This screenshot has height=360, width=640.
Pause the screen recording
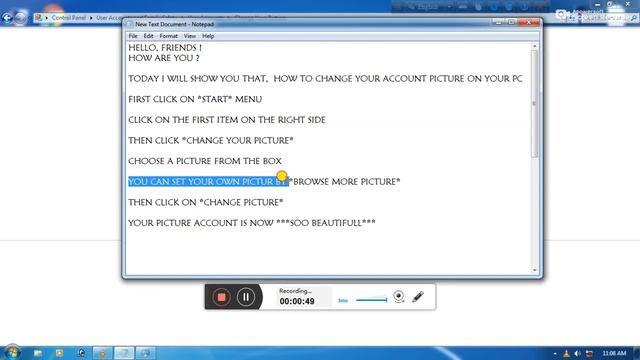pos(246,297)
